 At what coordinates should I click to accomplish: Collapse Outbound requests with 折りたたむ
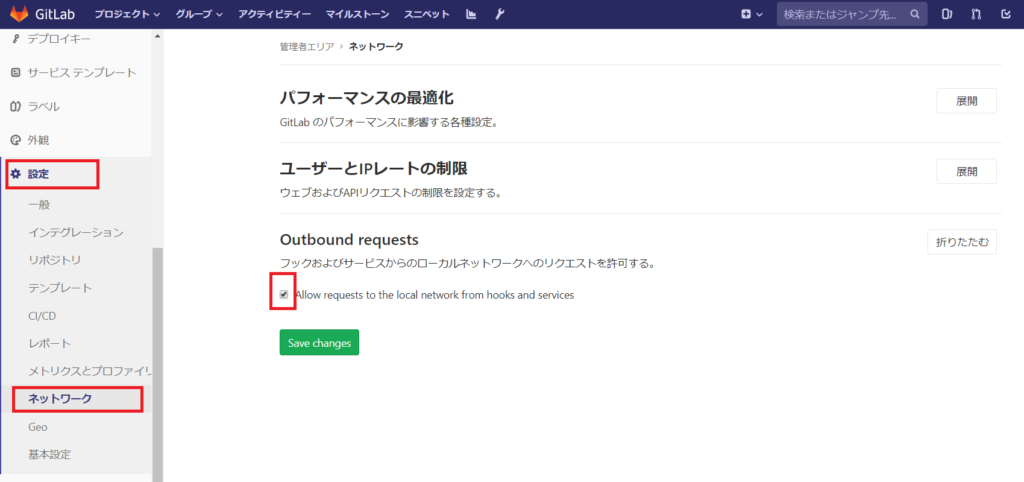962,242
